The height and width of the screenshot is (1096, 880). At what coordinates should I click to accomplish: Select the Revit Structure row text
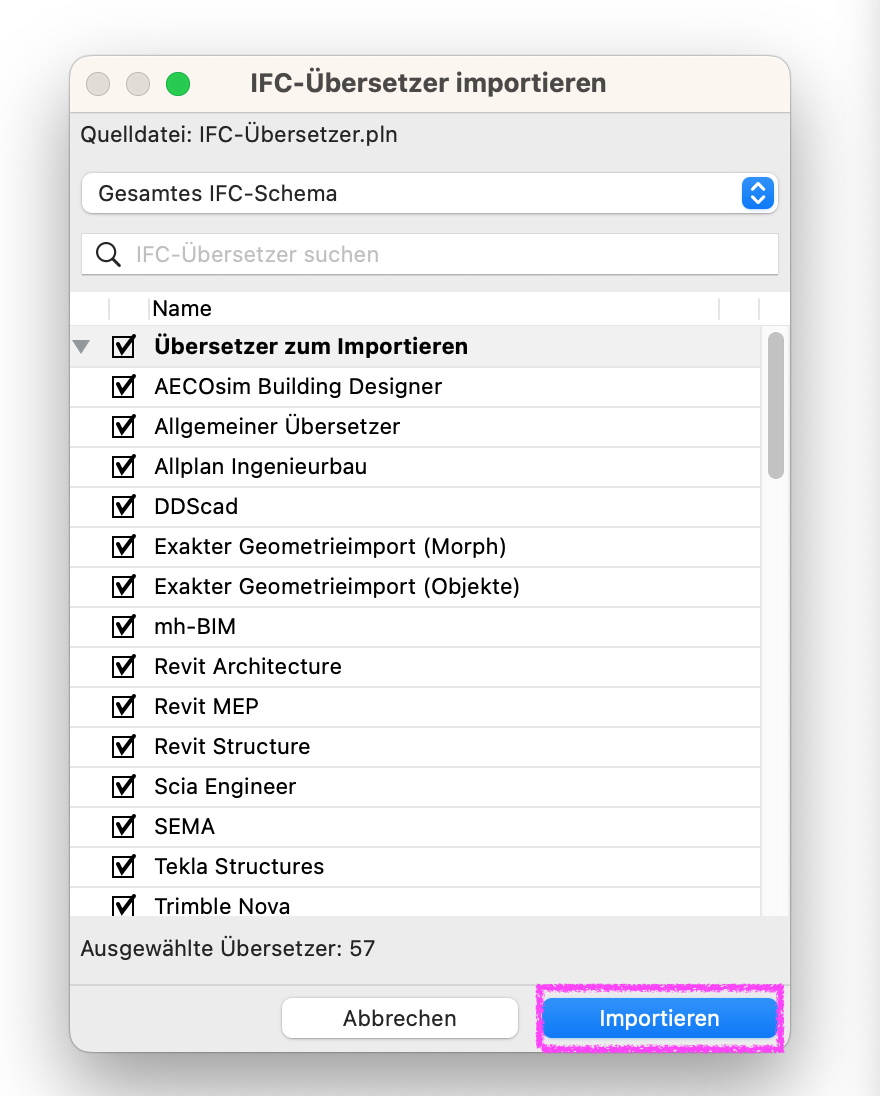(x=232, y=747)
